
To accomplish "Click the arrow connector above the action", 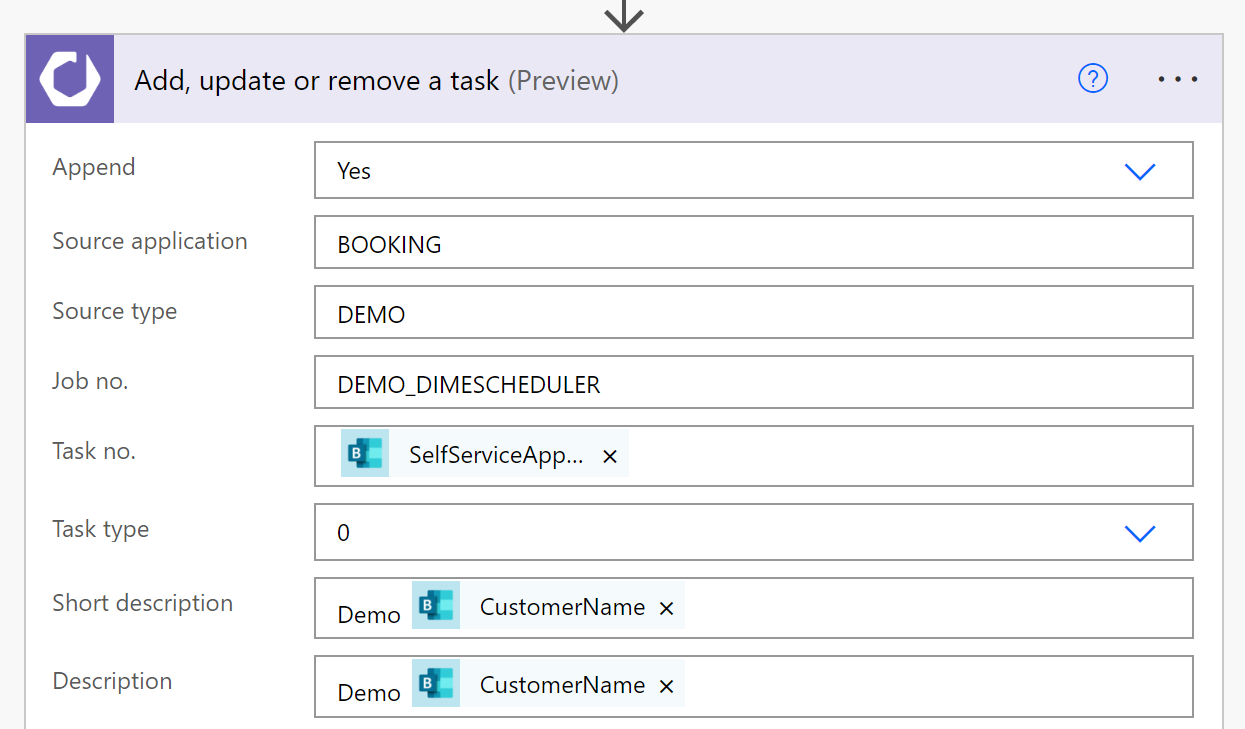I will click(624, 14).
